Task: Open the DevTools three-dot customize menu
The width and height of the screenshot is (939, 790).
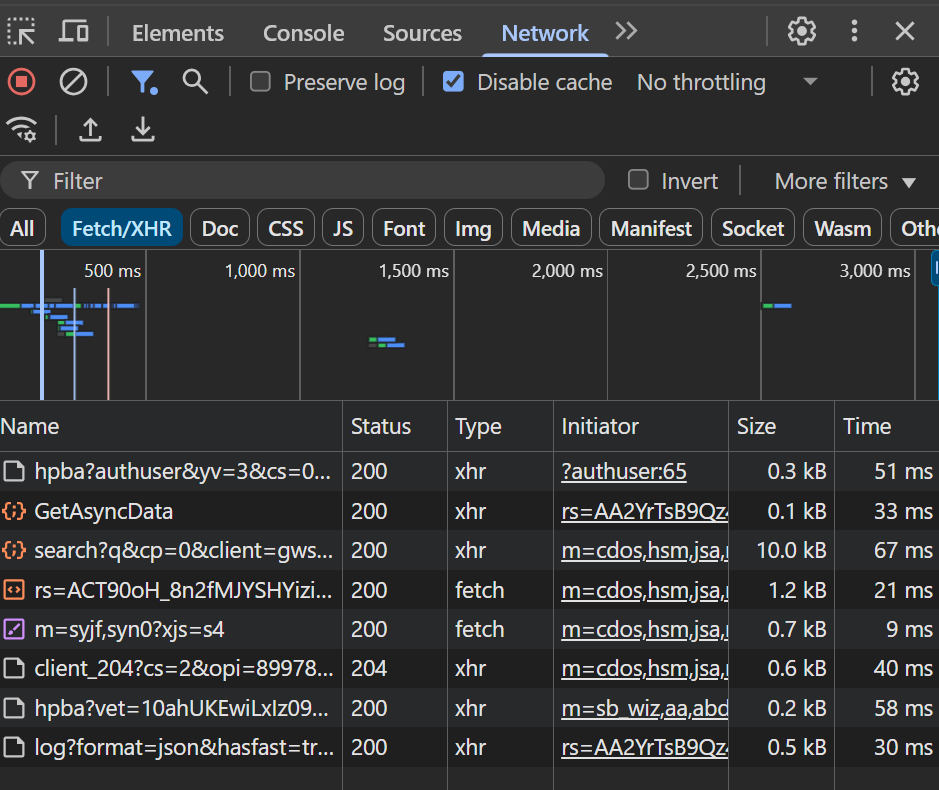Action: [854, 31]
